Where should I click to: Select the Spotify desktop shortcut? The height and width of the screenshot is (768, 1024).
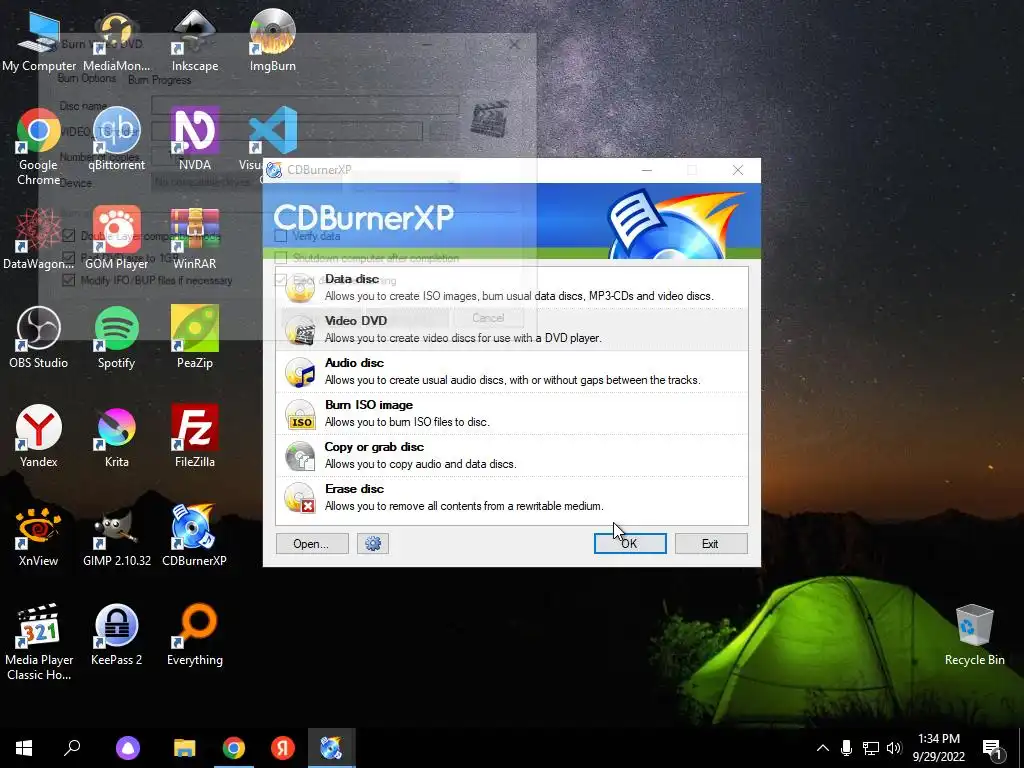(117, 338)
